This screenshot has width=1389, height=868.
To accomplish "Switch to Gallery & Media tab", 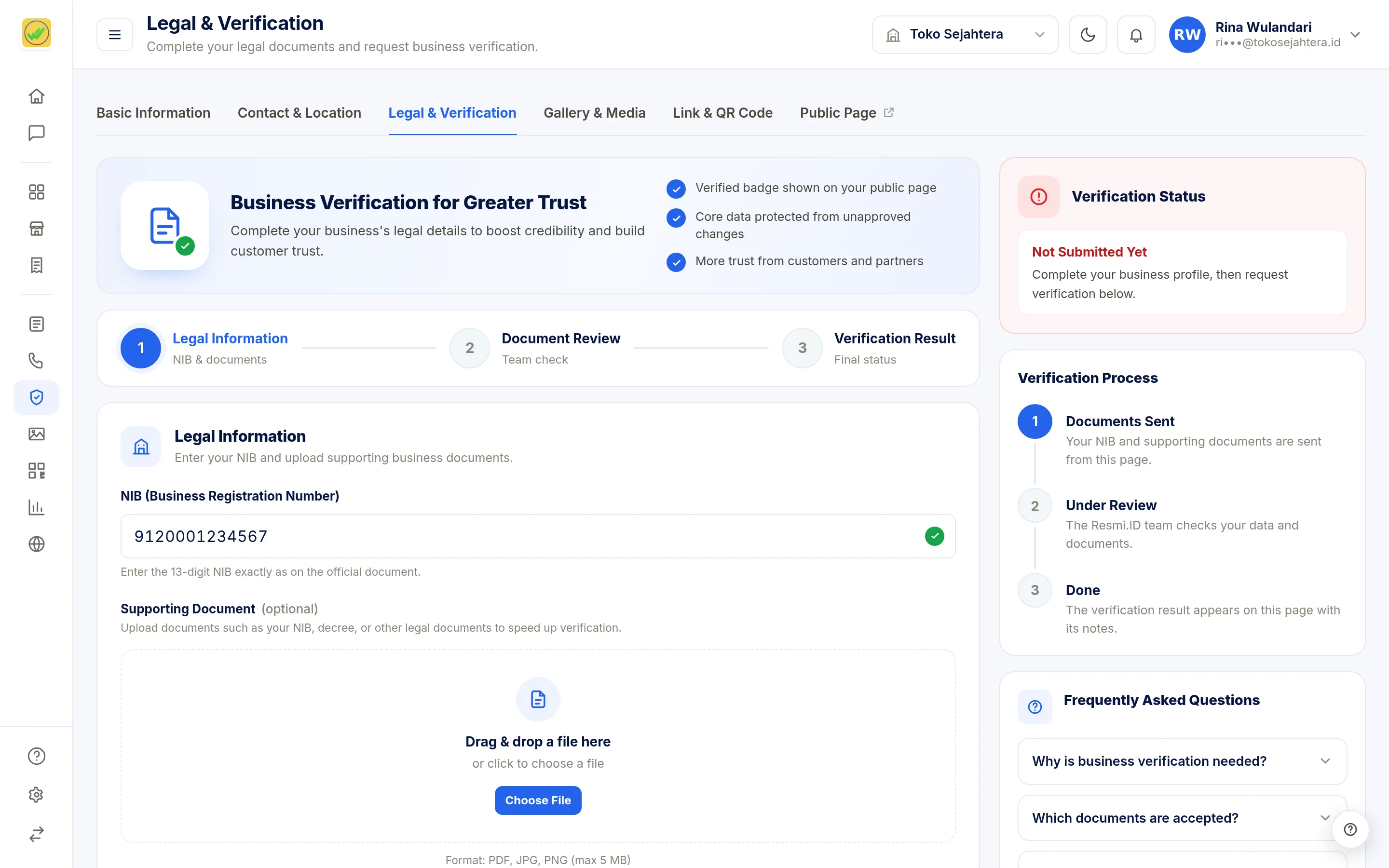I will 595,113.
